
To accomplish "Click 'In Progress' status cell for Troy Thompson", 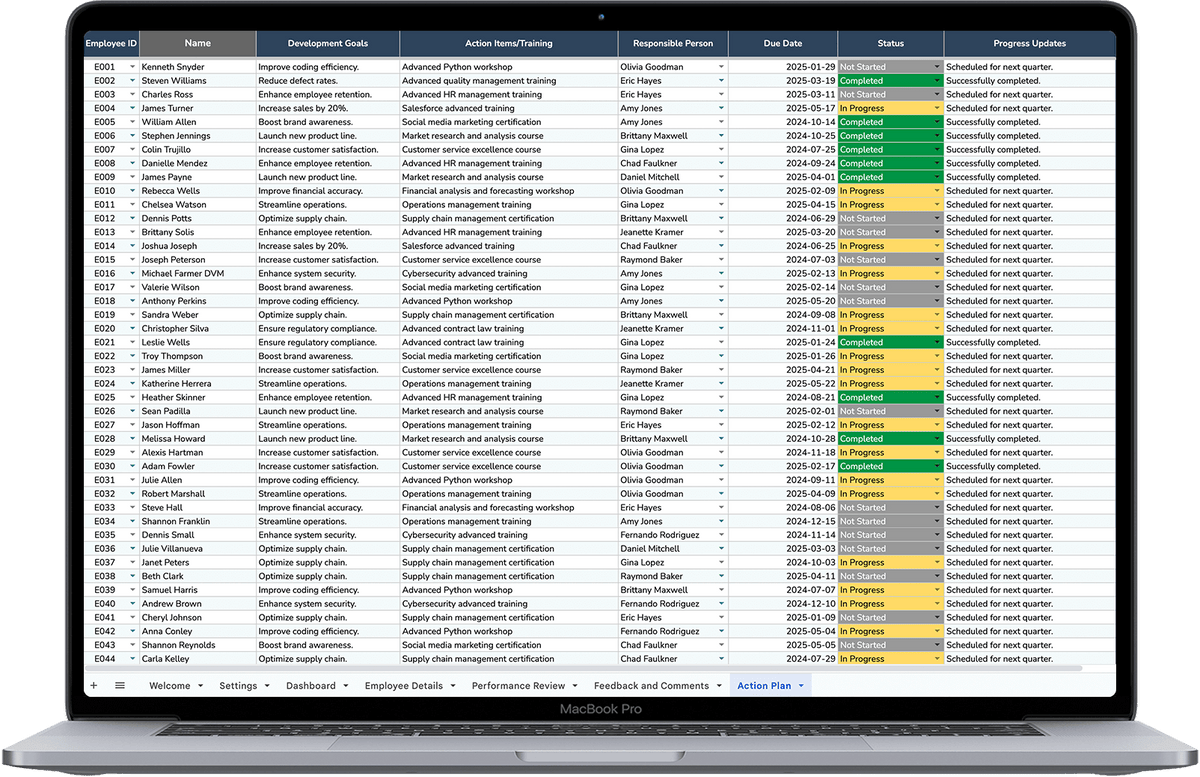I will coord(891,356).
